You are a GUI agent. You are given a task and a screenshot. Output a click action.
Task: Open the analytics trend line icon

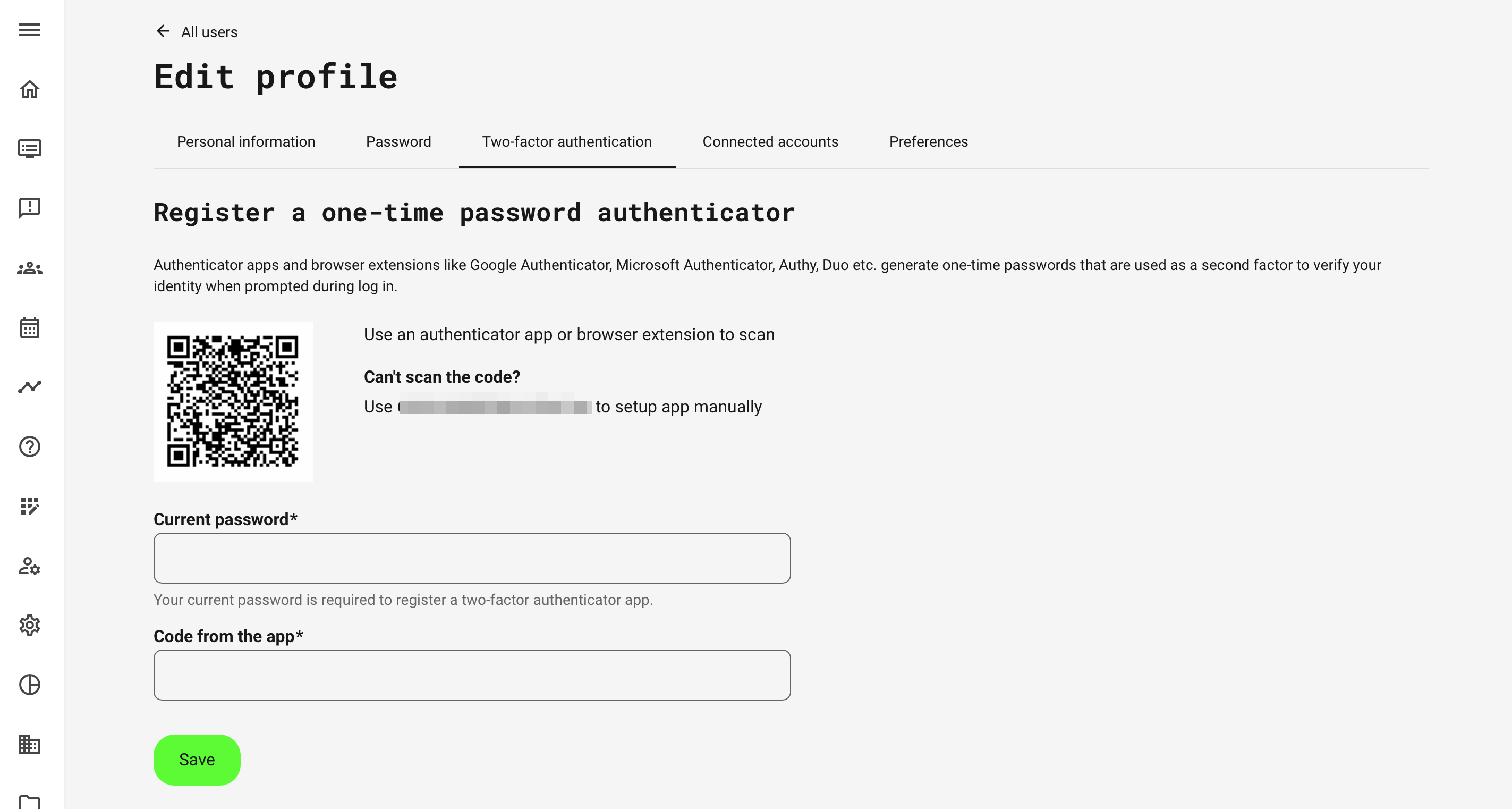pos(29,387)
